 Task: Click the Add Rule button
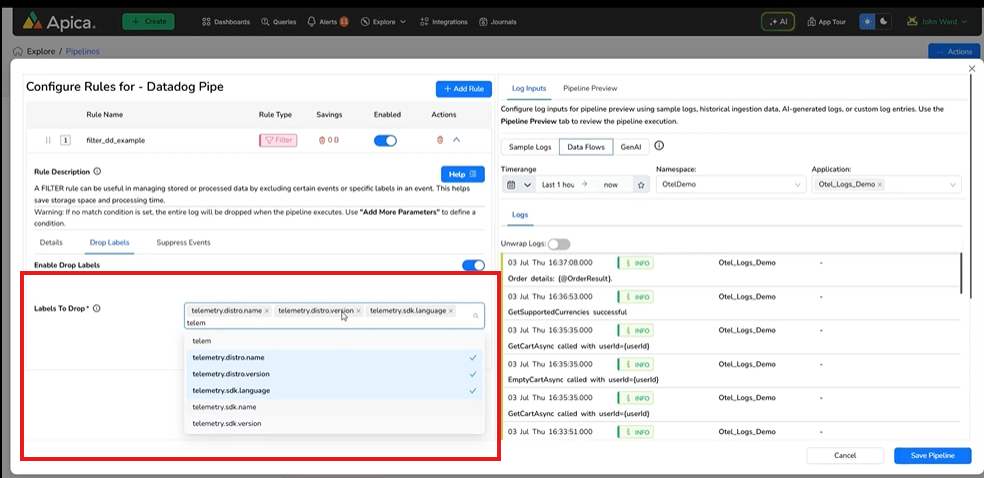pos(463,89)
